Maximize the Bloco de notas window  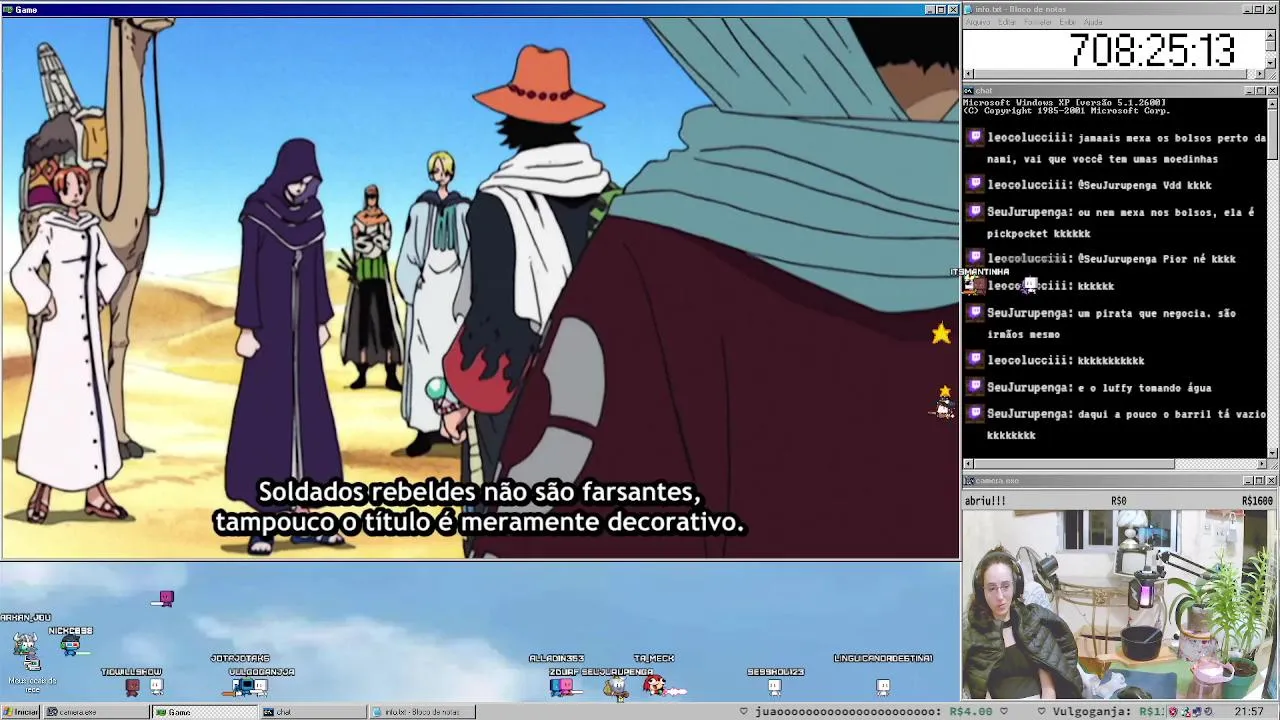1260,9
